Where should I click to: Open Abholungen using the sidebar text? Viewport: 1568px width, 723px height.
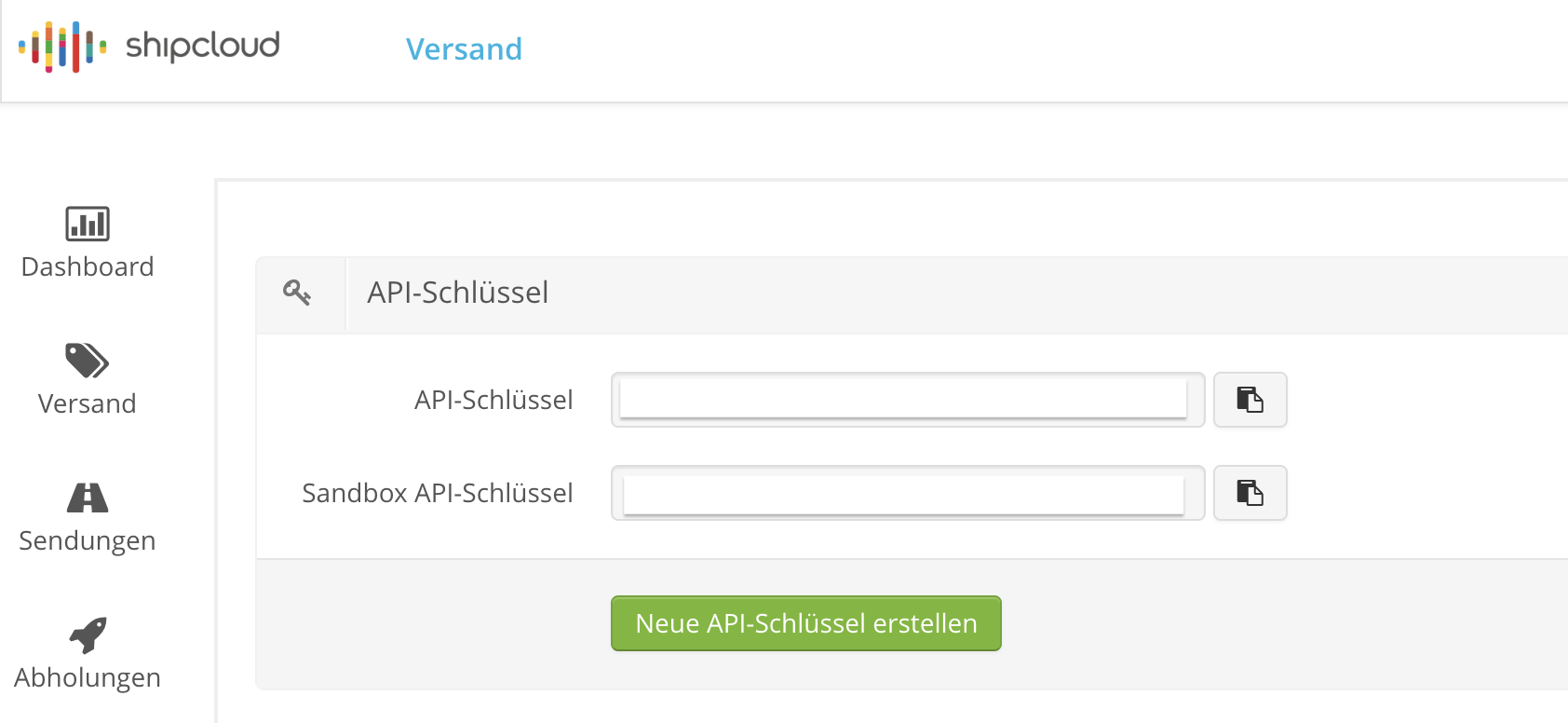[x=87, y=677]
